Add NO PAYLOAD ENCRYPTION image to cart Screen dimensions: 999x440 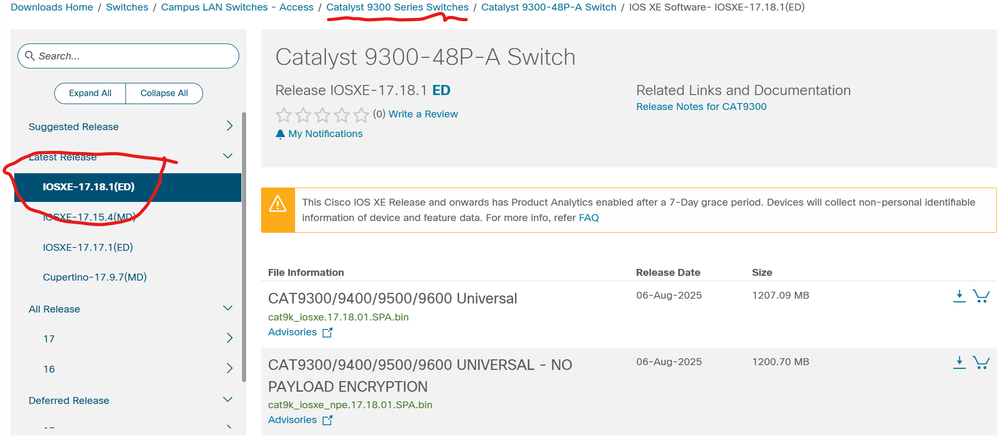click(x=981, y=362)
